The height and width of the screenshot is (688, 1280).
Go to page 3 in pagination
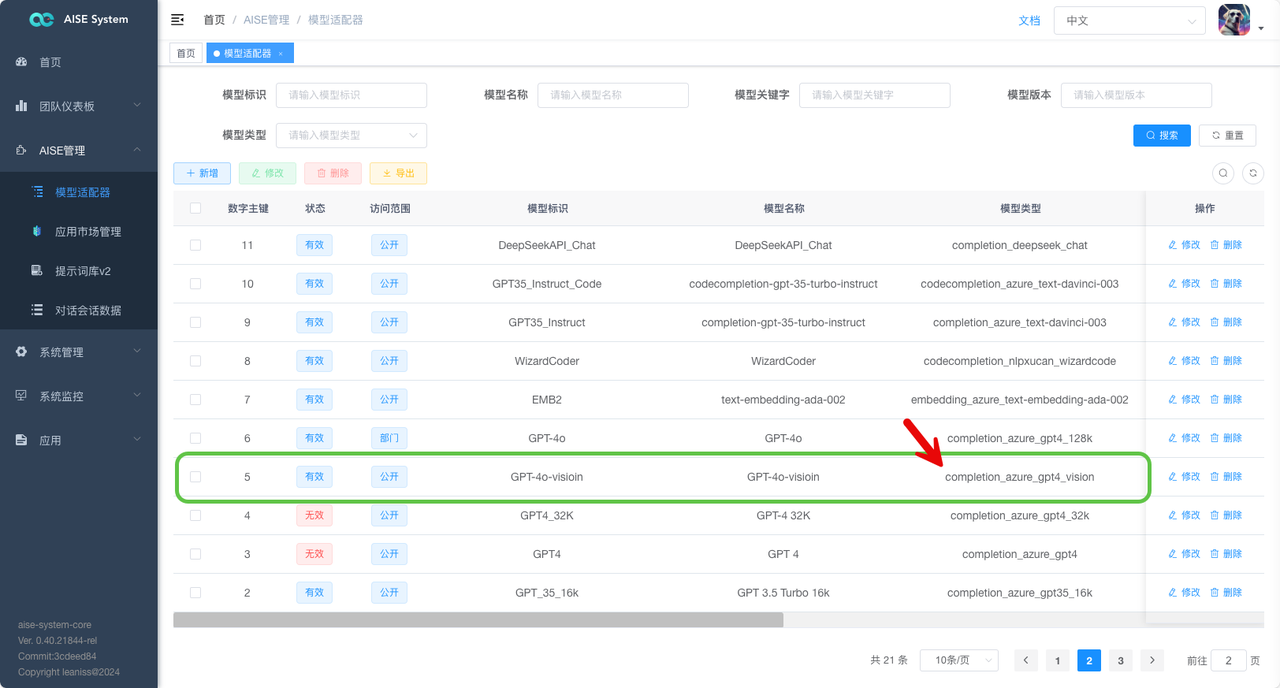coord(1121,660)
